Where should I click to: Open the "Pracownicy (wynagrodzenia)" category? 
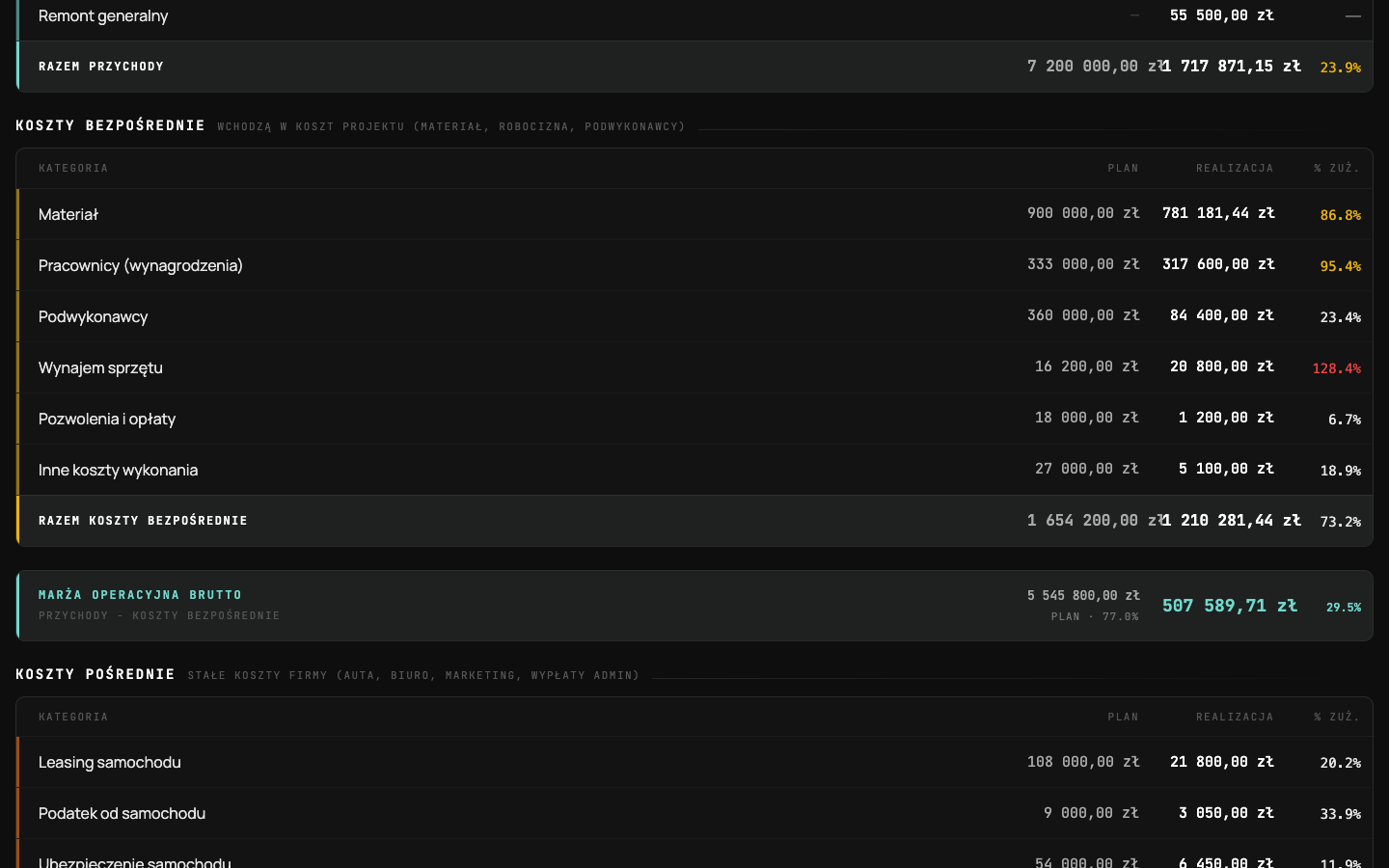point(141,265)
